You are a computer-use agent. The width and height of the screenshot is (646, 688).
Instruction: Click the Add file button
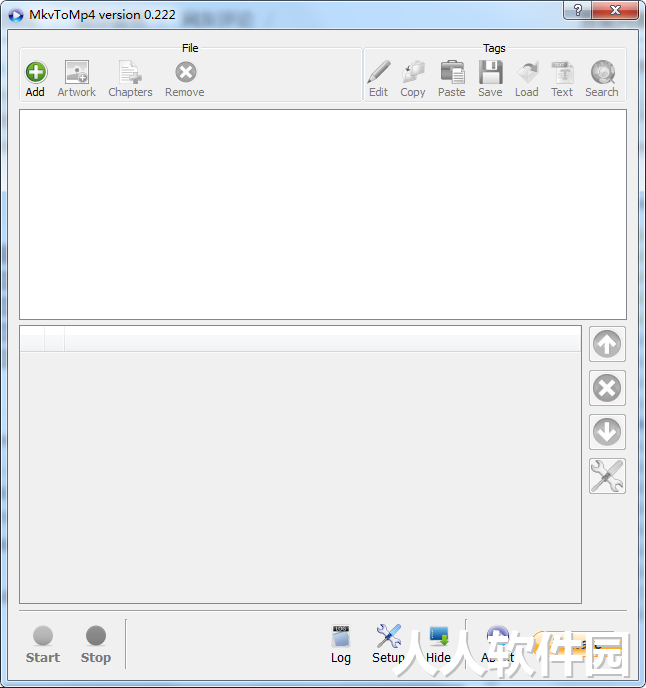pos(36,79)
